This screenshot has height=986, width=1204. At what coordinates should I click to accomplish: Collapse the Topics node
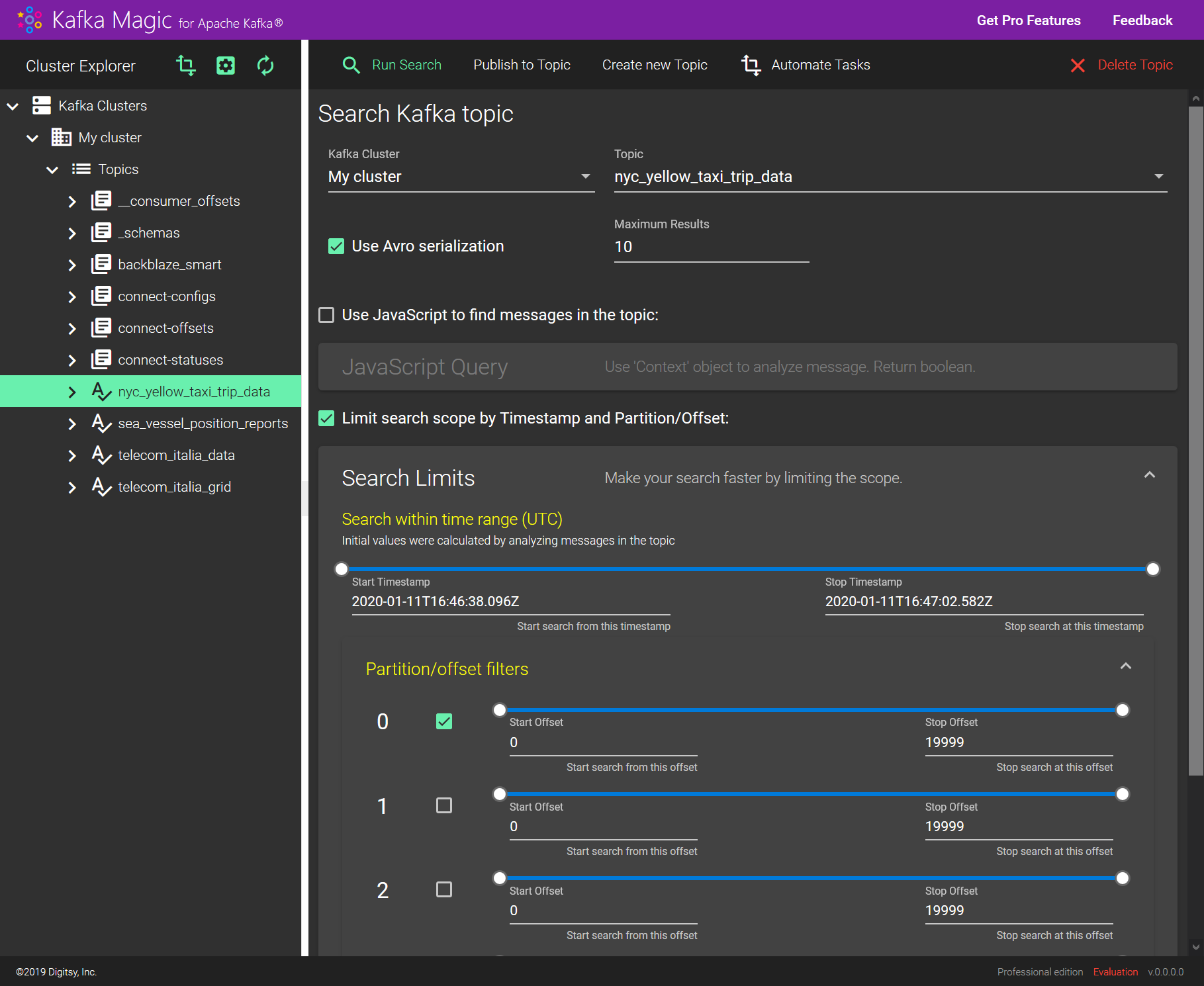tap(52, 169)
